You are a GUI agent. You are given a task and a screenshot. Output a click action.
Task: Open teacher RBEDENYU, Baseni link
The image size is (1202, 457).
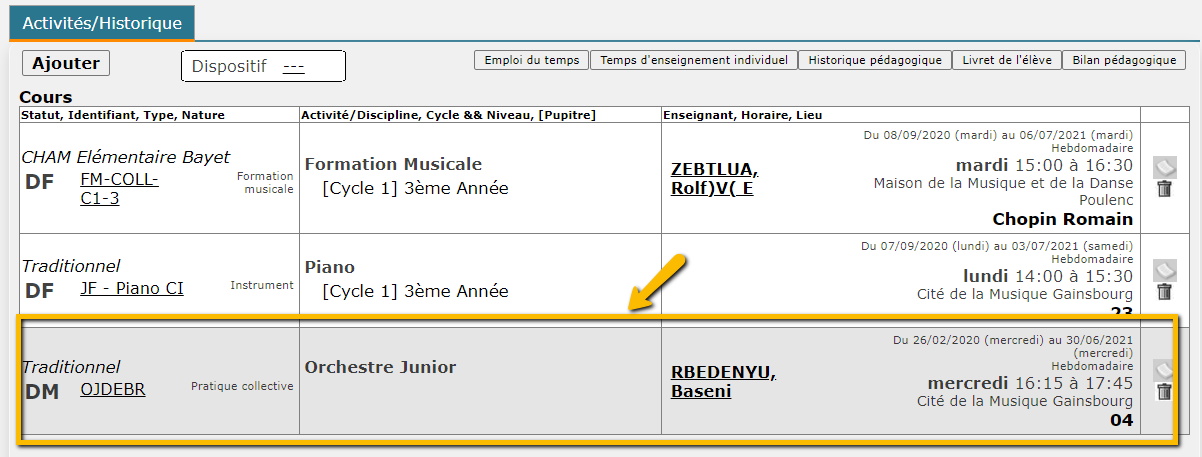(x=722, y=381)
